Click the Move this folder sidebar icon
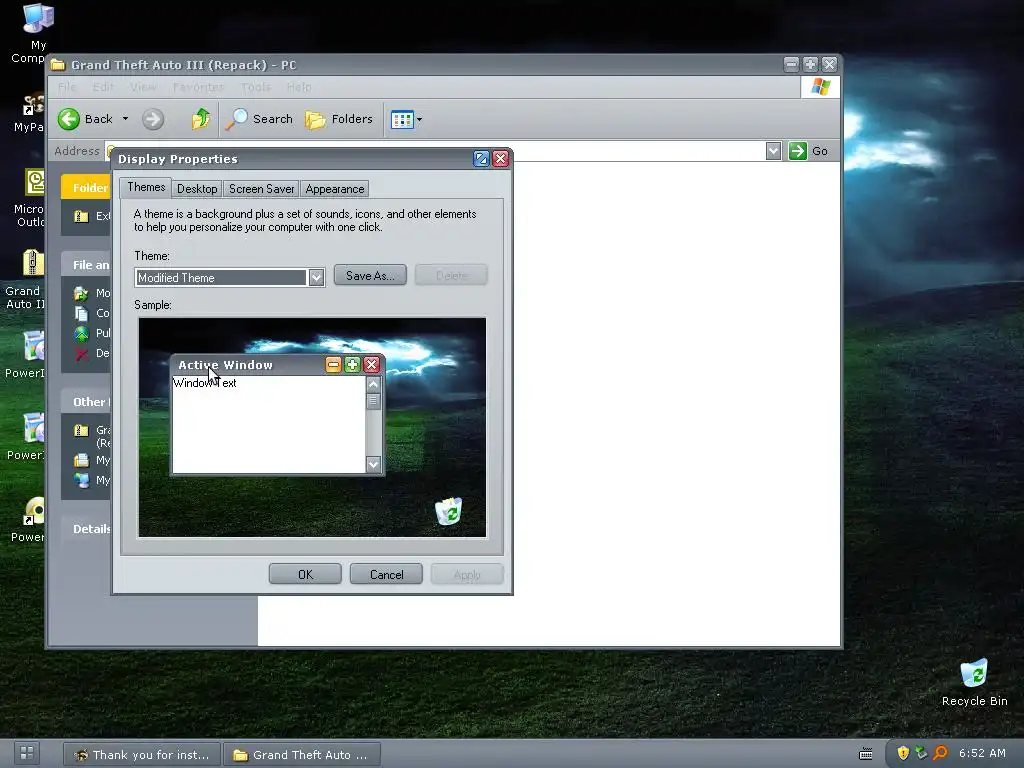Screen dimensions: 1024x768 (x=81, y=293)
